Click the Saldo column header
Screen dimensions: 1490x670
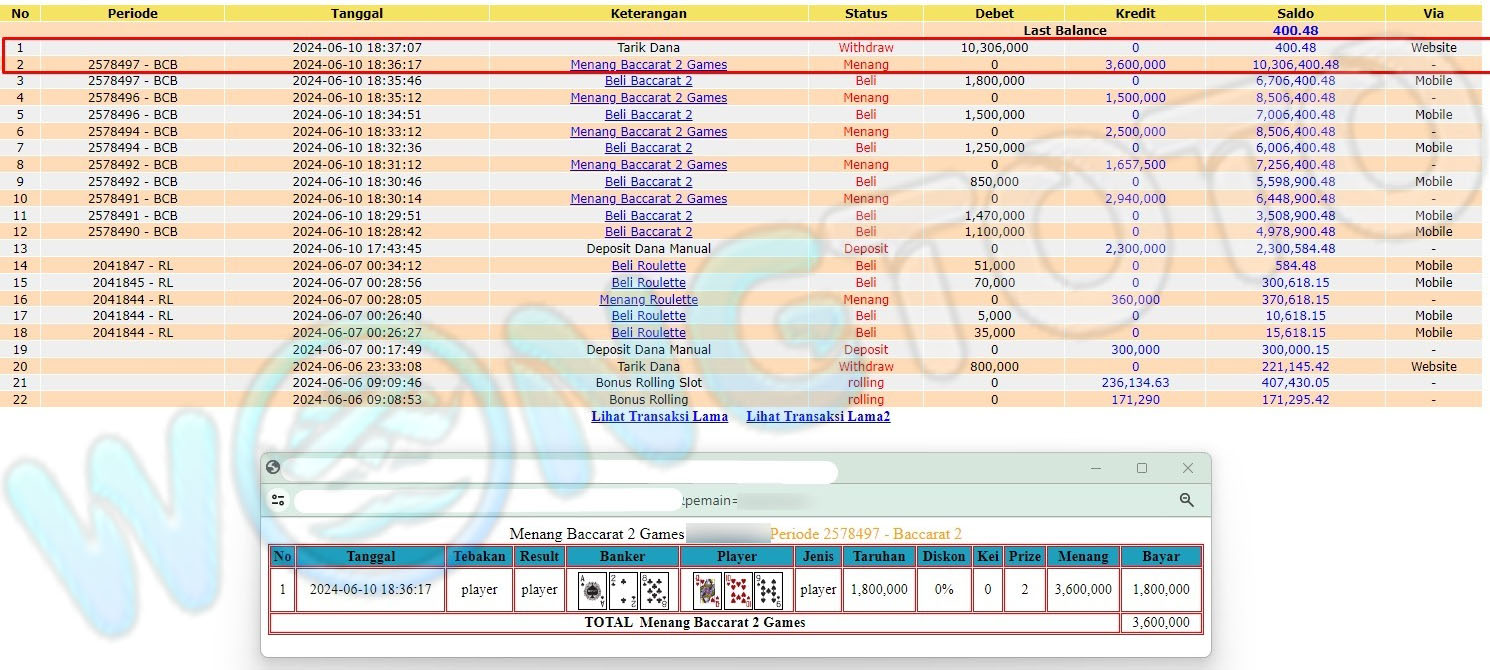coord(1295,14)
